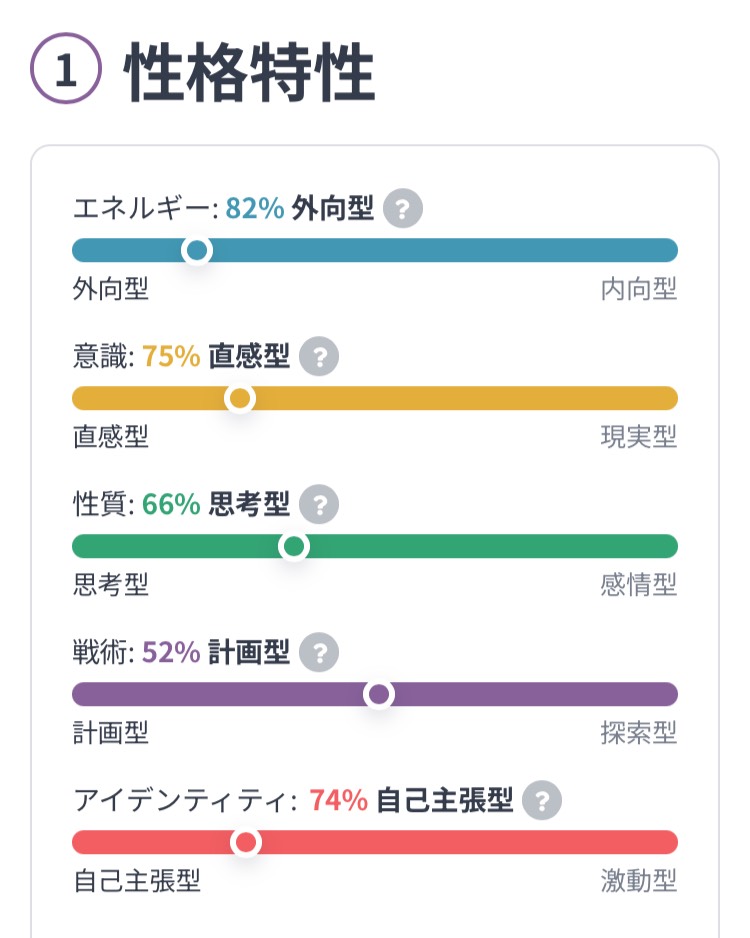Select the 現実型 label under the yellow bar
Image resolution: width=750 pixels, height=938 pixels.
638,438
